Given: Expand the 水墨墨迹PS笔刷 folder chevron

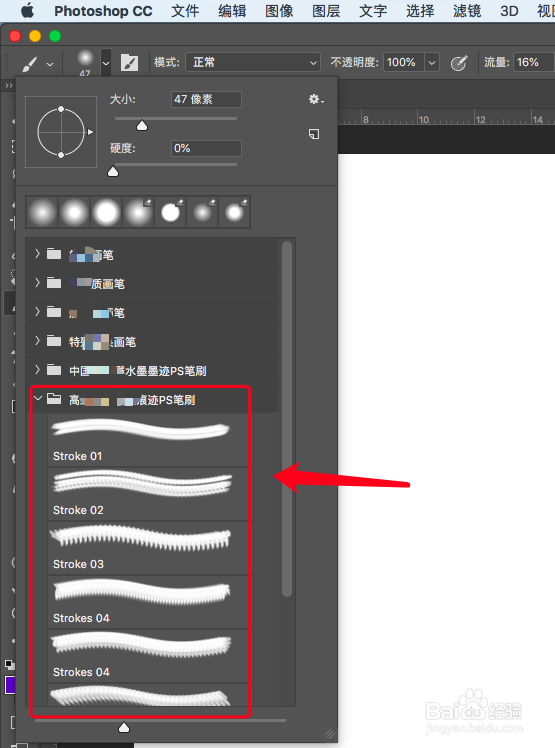Looking at the screenshot, I should click(37, 370).
